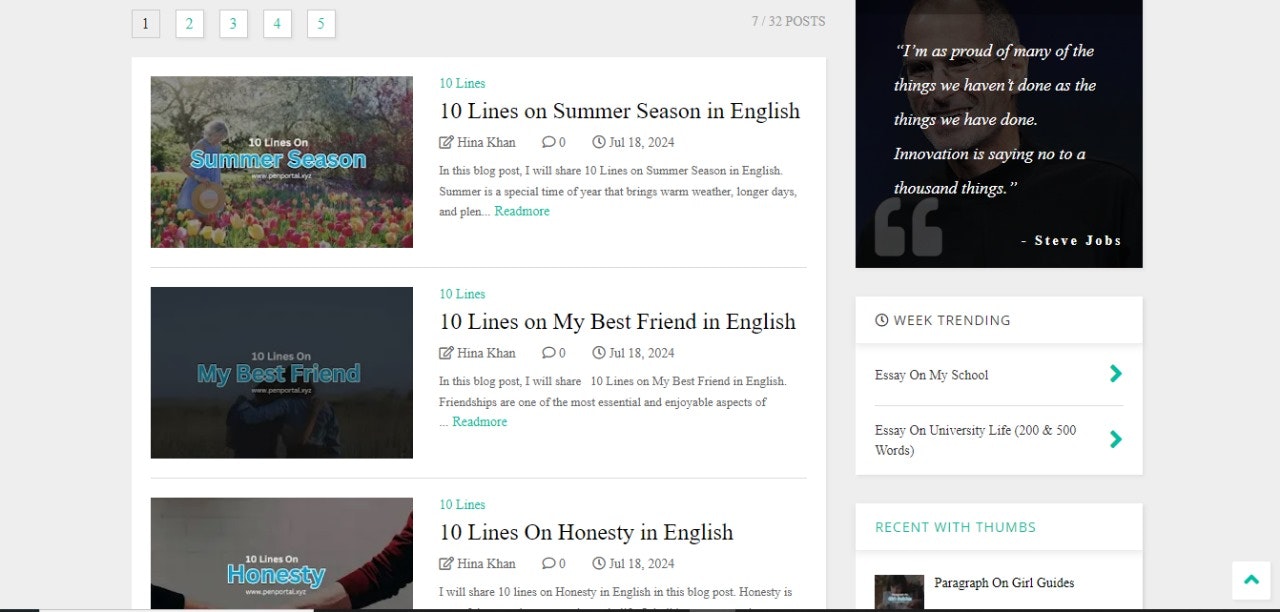Open the Honesty post thumbnail

(282, 553)
